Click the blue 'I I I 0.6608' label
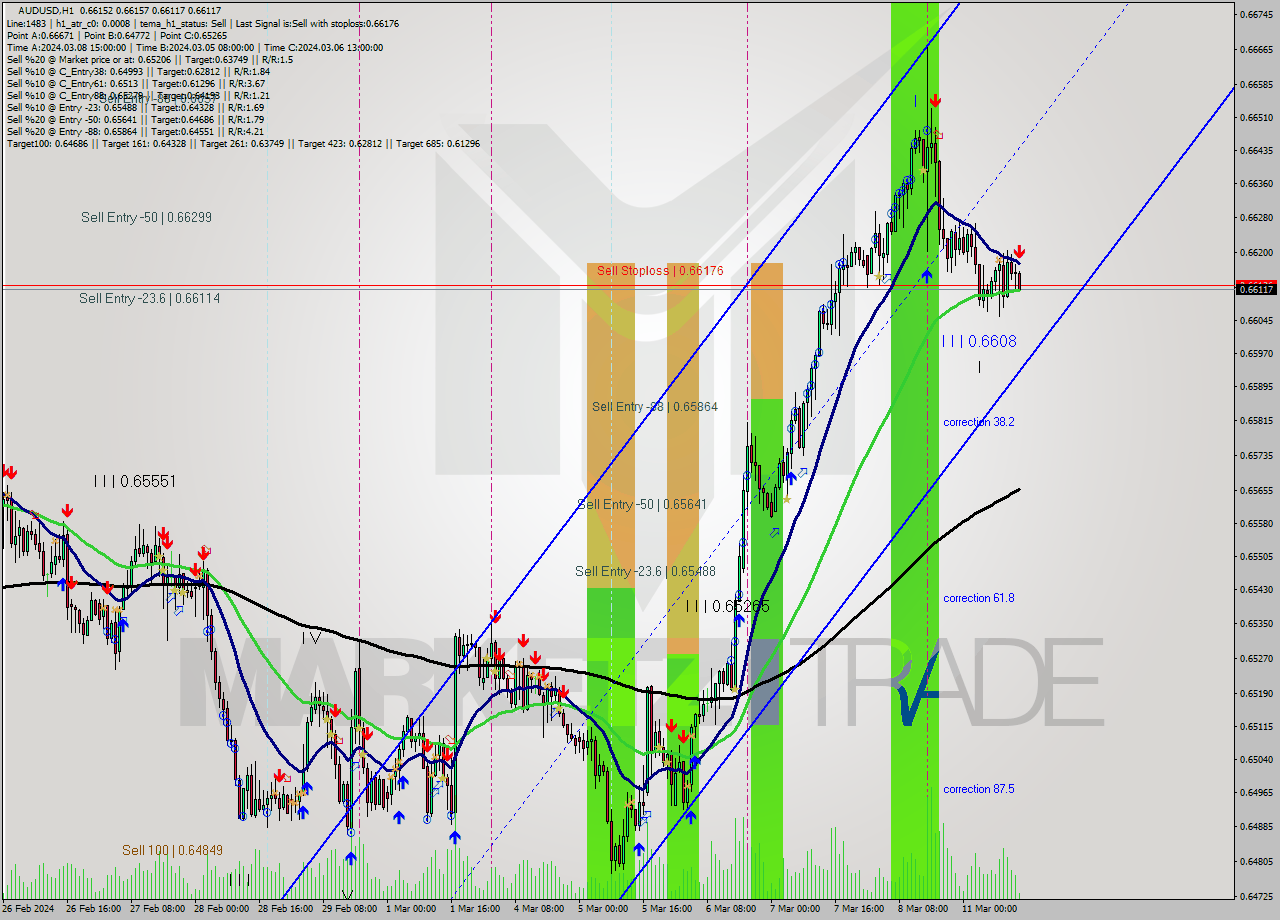This screenshot has height=920, width=1280. point(979,341)
